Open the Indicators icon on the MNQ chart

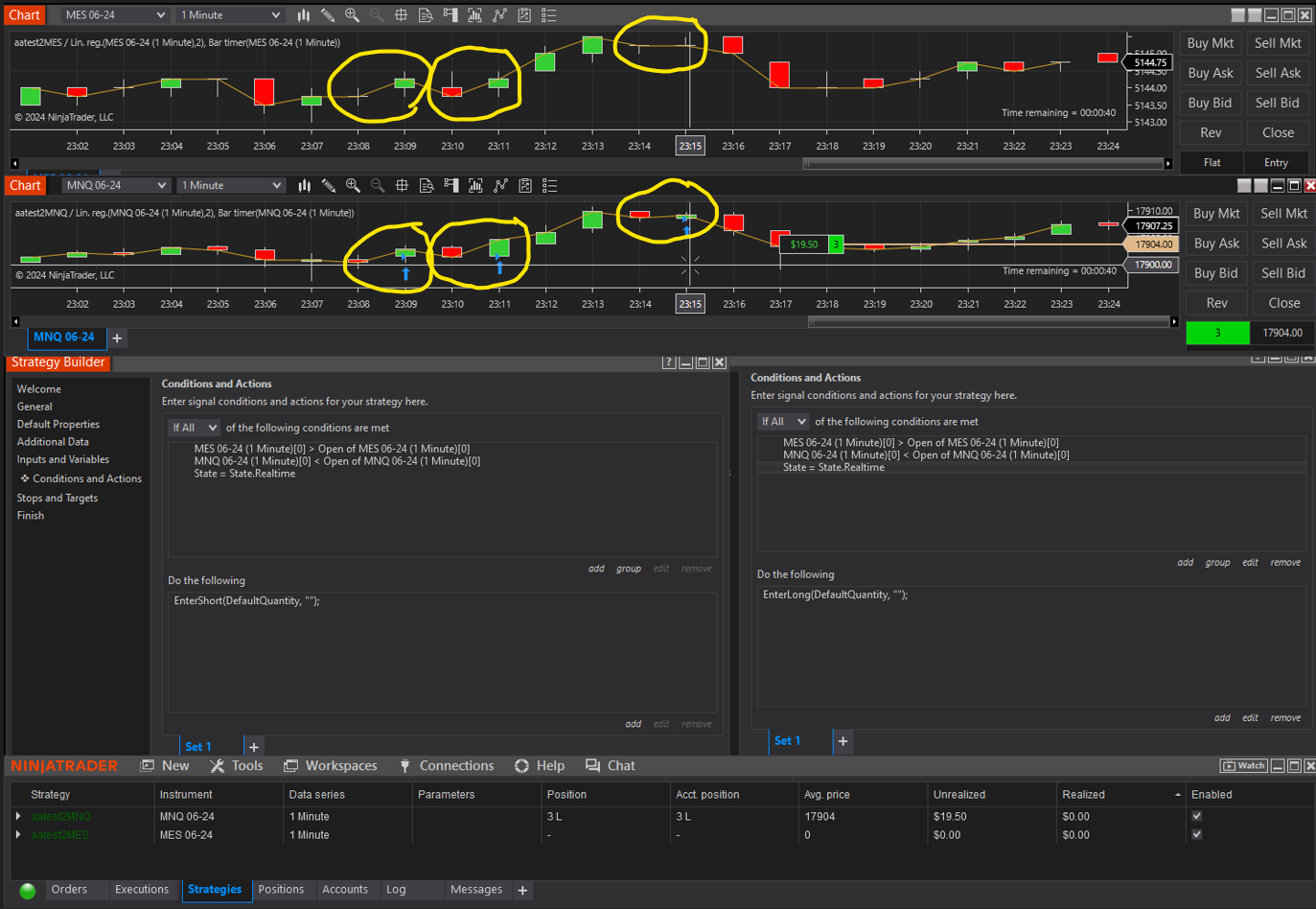click(x=500, y=186)
